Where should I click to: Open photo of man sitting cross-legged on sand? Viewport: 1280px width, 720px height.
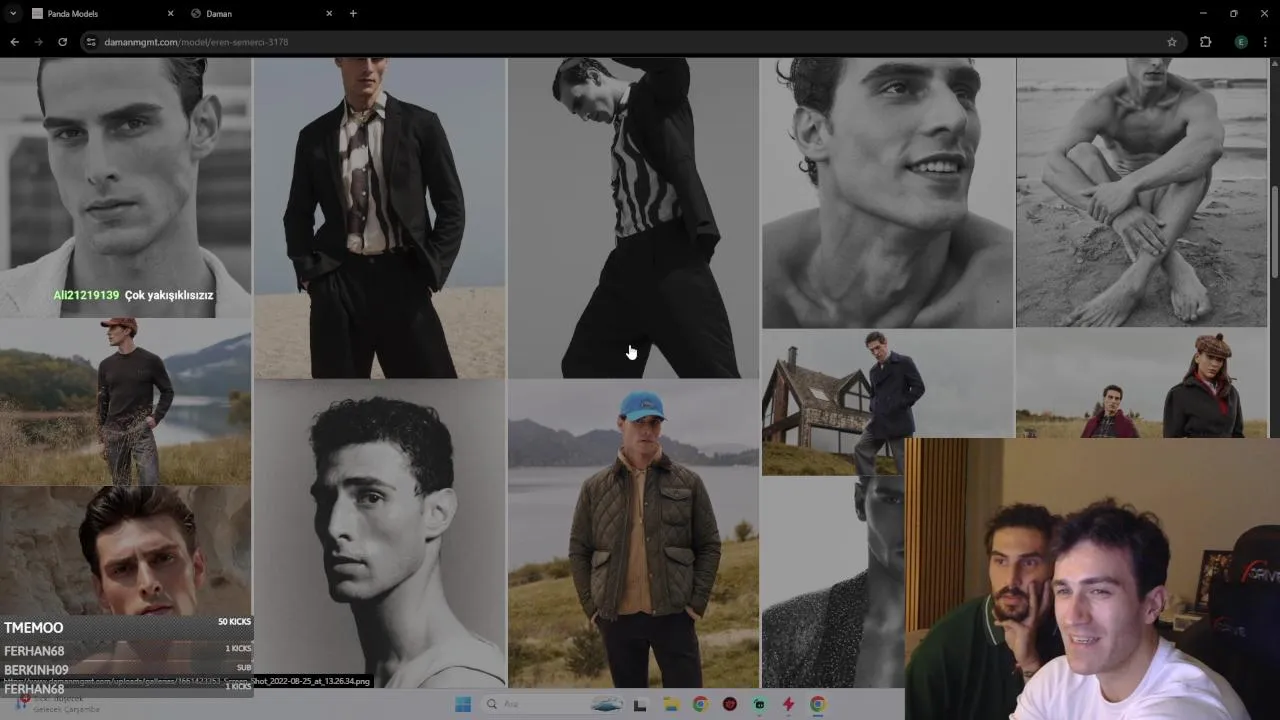tap(1141, 192)
